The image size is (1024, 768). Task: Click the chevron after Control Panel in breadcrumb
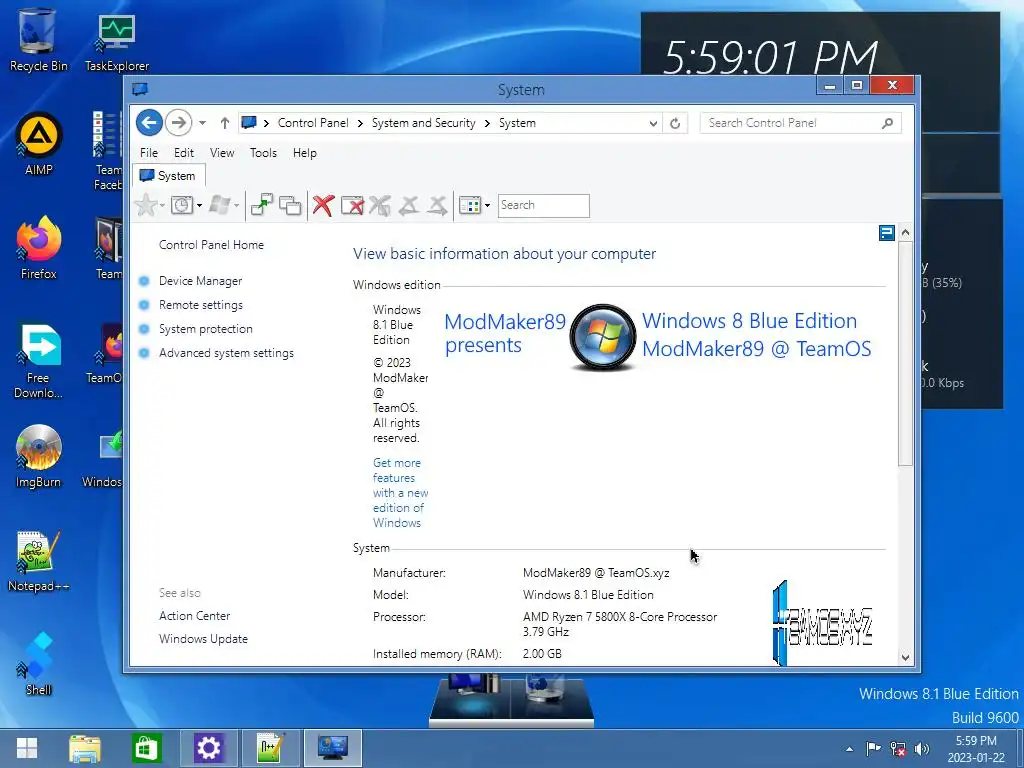coord(360,123)
